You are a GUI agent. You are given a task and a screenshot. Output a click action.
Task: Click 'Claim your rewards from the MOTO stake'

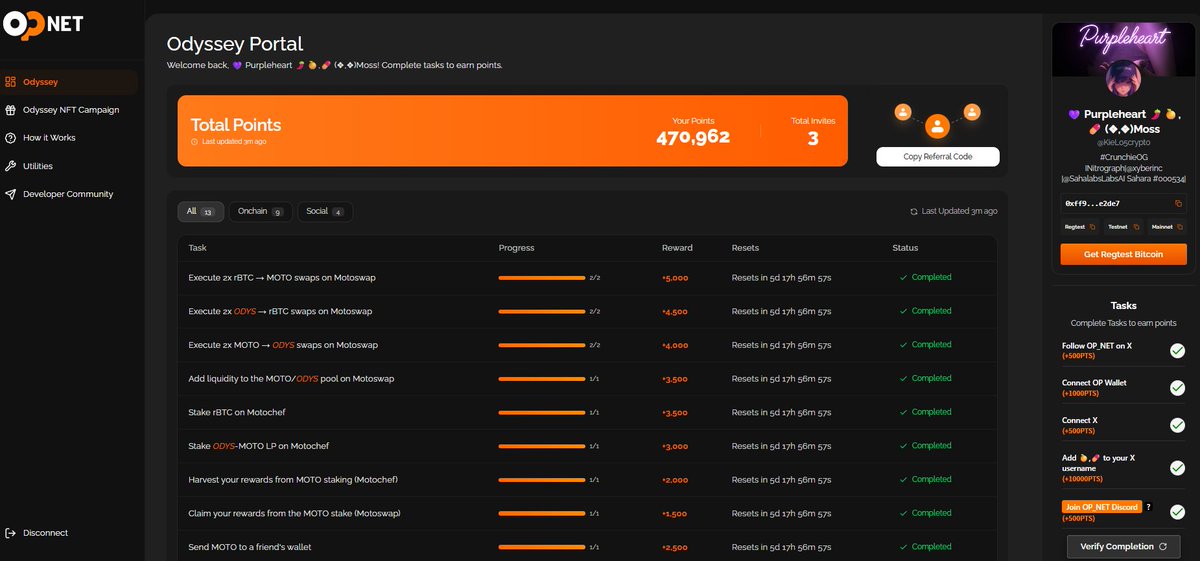tap(292, 513)
